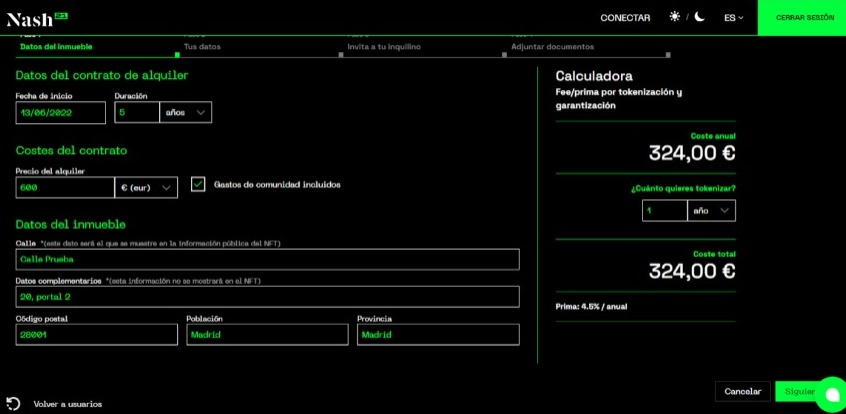Go to the 'Tus datos' step
The width and height of the screenshot is (846, 414).
pos(203,47)
